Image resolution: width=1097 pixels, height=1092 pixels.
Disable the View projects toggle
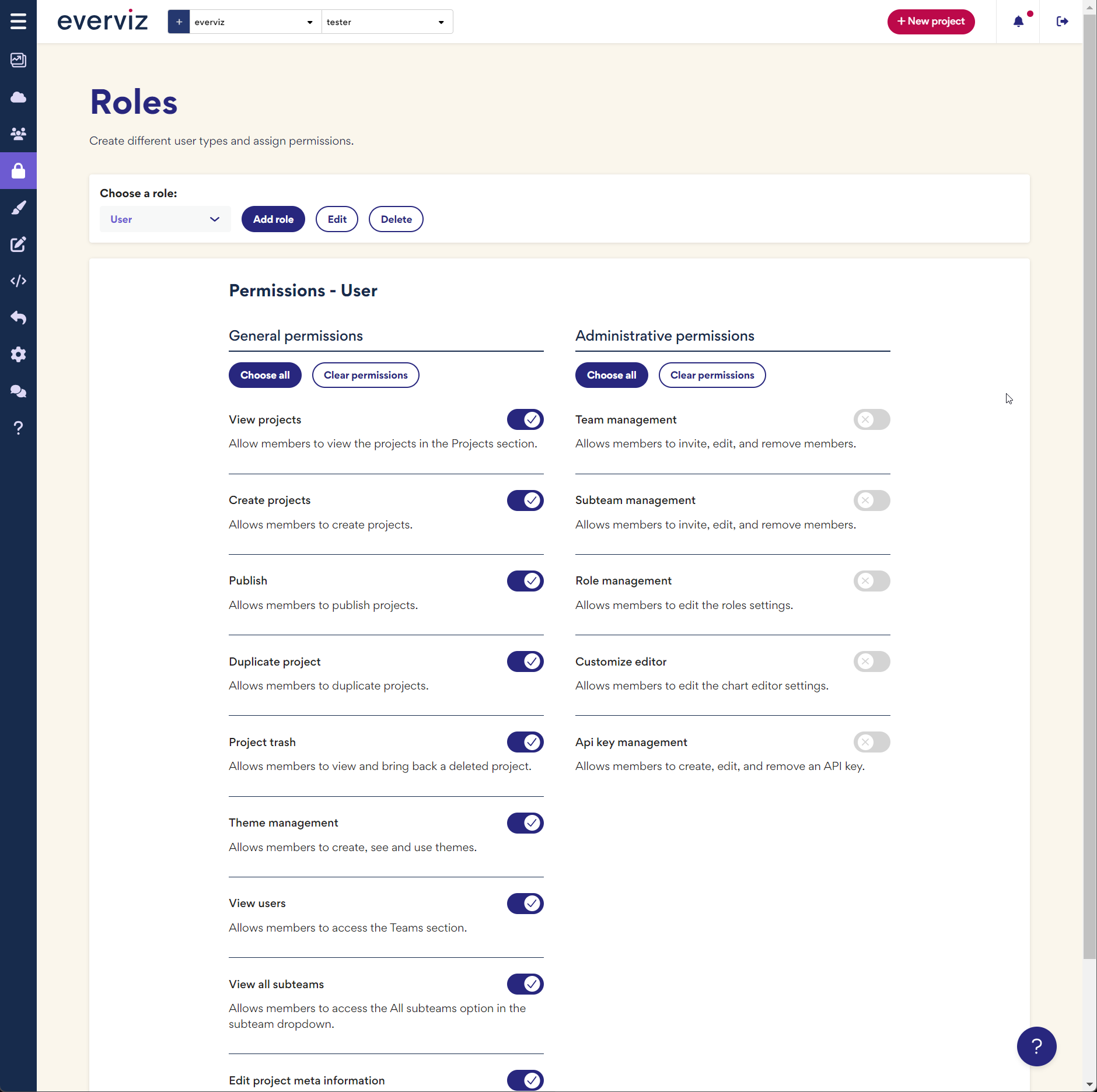coord(525,419)
